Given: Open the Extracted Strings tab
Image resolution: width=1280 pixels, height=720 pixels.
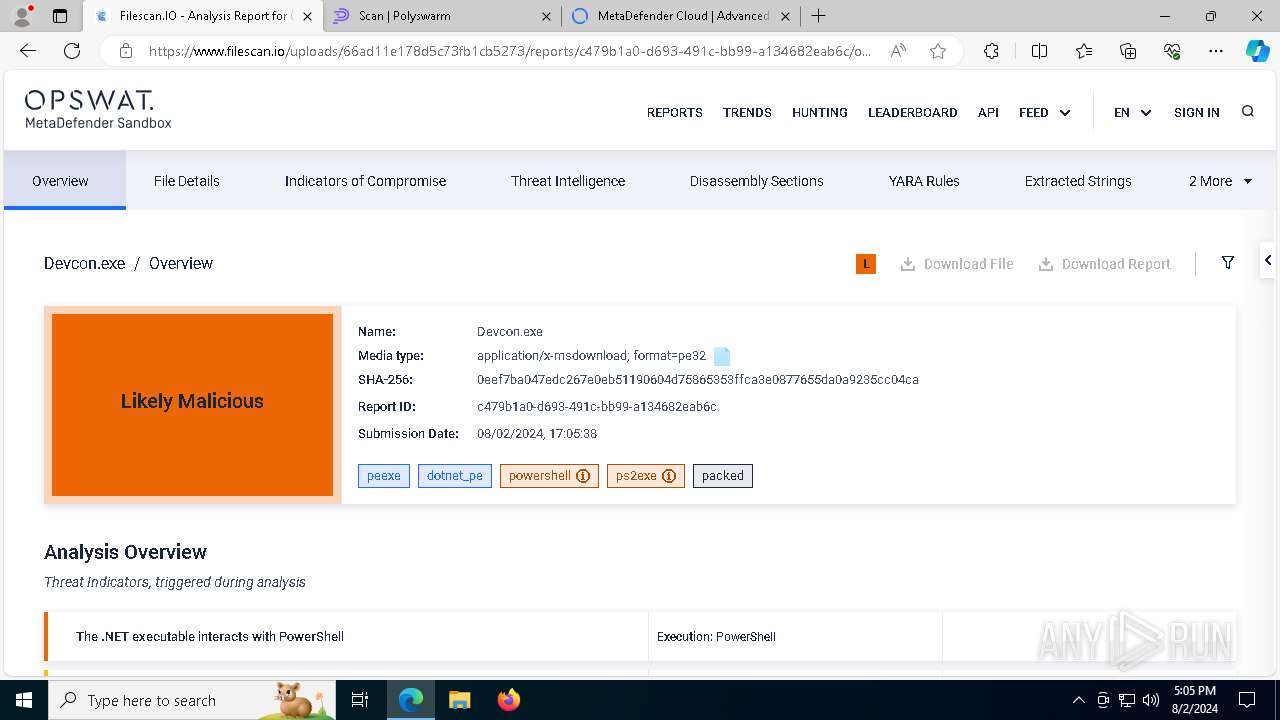Looking at the screenshot, I should tap(1078, 181).
